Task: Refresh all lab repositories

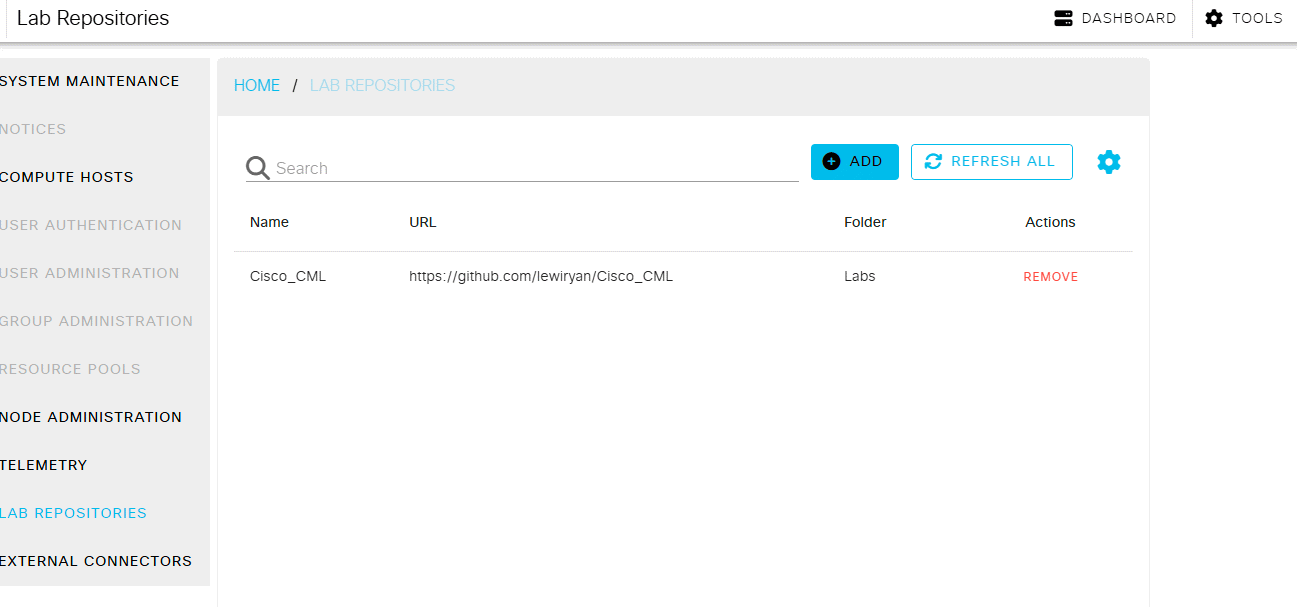Action: 992,162
